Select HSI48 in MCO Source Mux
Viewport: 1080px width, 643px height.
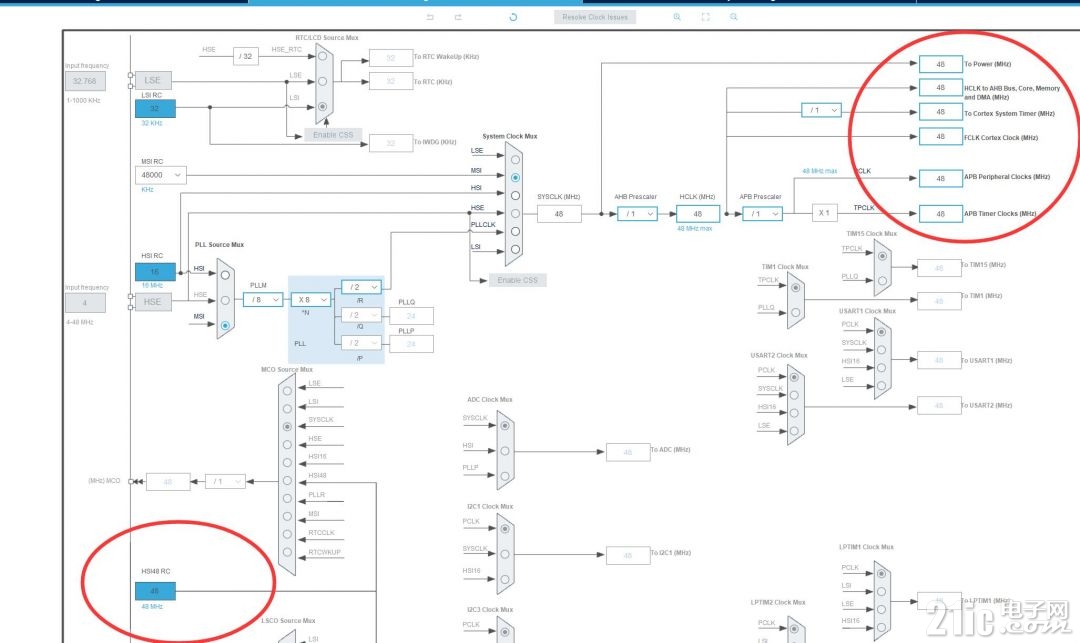coord(287,481)
